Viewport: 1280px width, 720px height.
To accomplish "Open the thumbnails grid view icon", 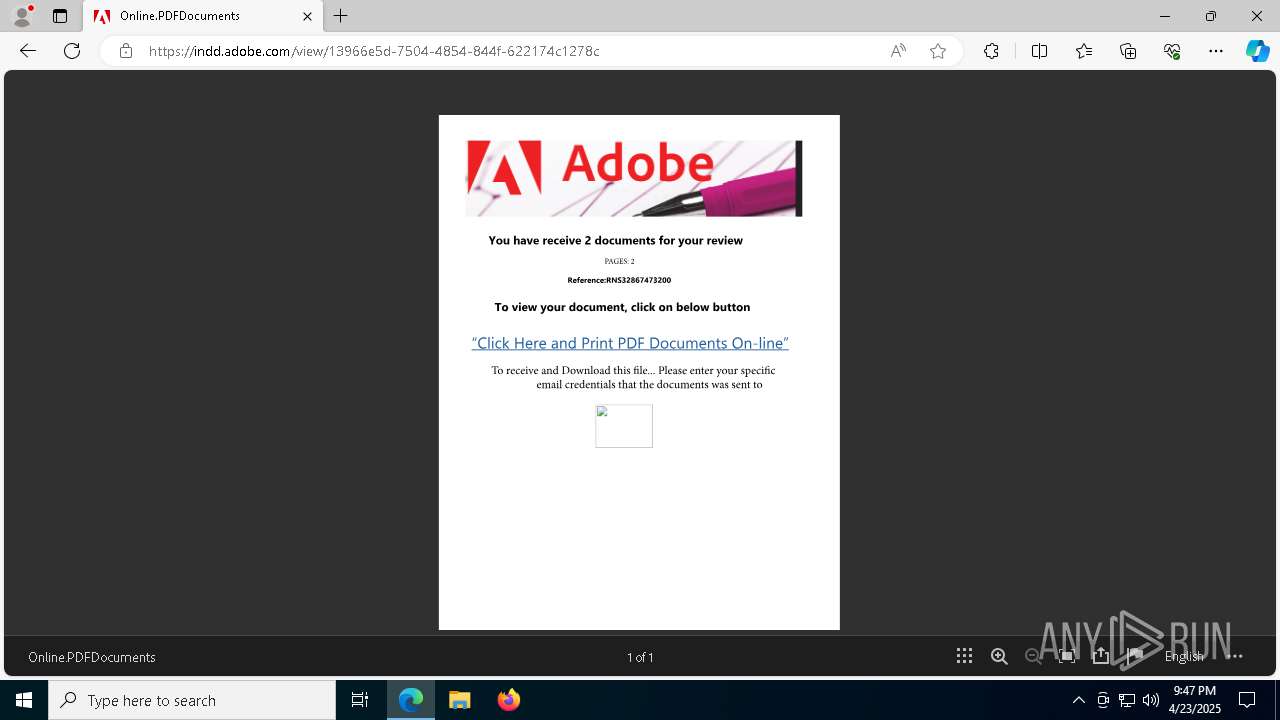I will (964, 656).
